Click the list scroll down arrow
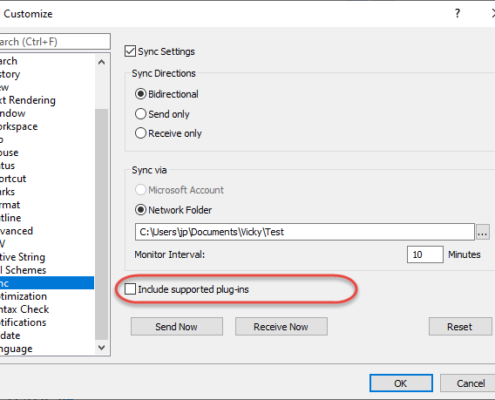 (x=102, y=348)
